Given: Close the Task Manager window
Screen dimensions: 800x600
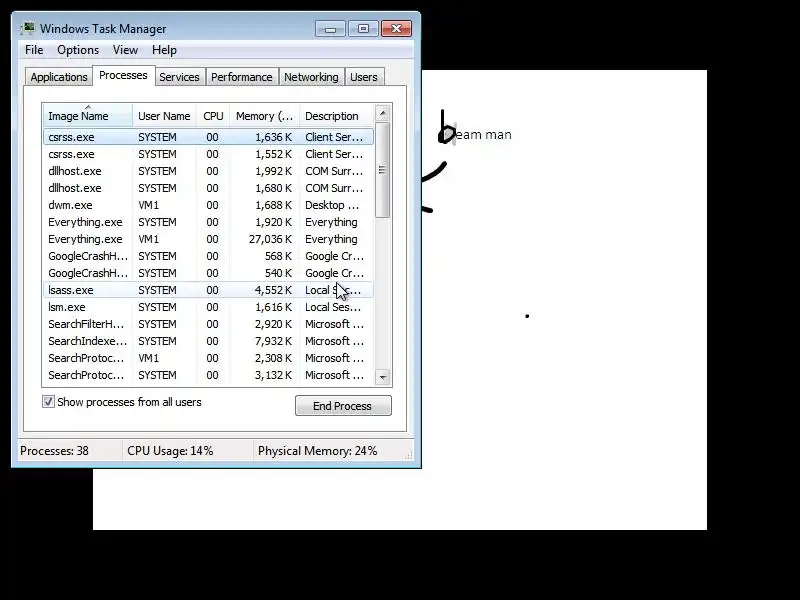Looking at the screenshot, I should tap(396, 29).
